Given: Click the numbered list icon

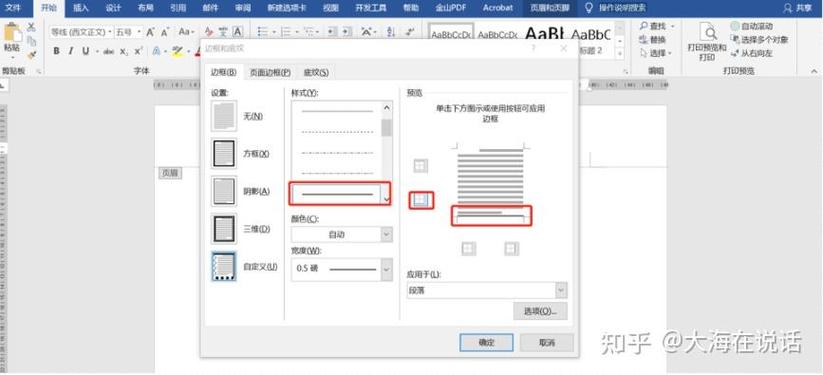Looking at the screenshot, I should tap(286, 32).
